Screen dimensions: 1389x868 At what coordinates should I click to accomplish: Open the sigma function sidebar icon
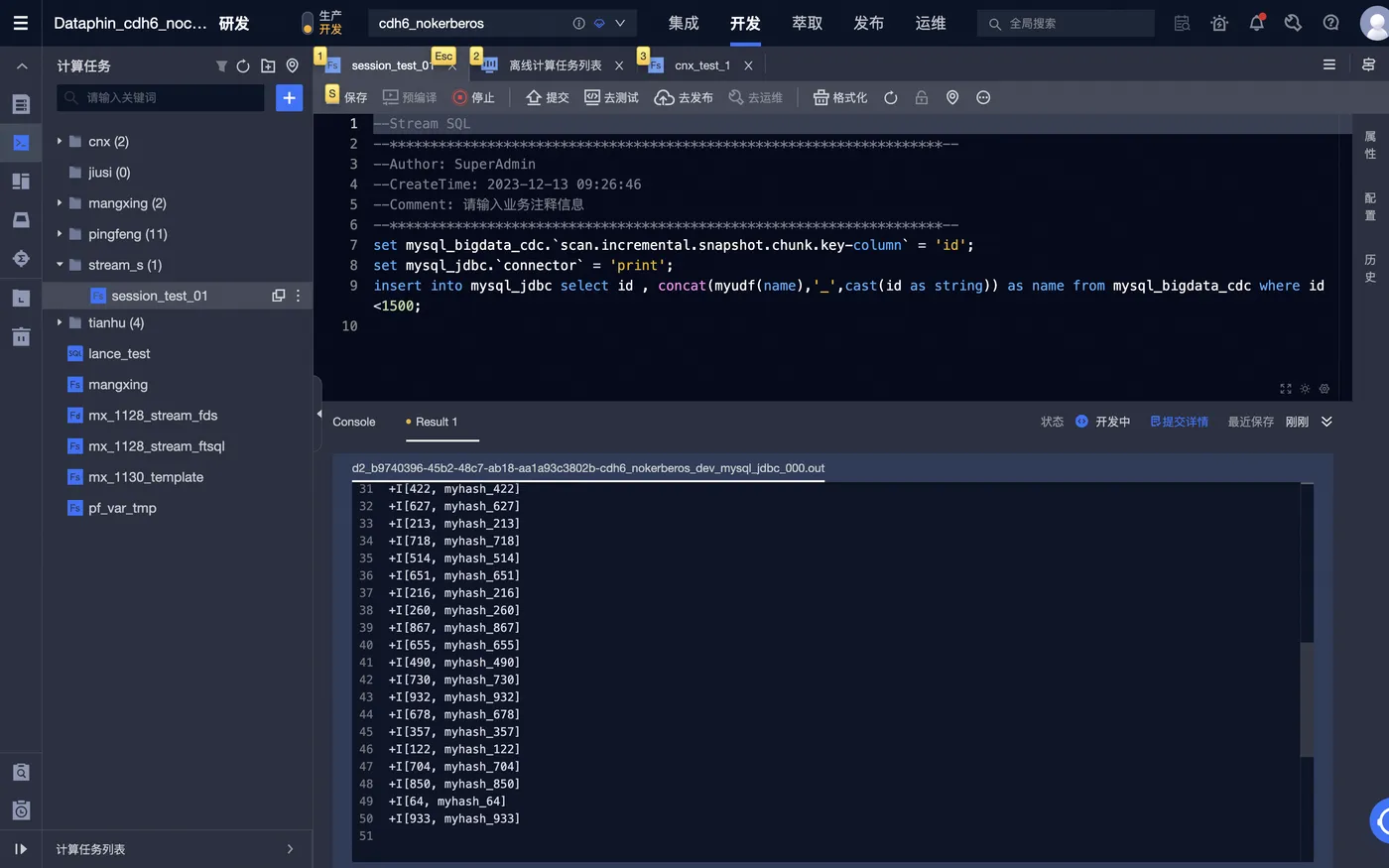point(21,258)
